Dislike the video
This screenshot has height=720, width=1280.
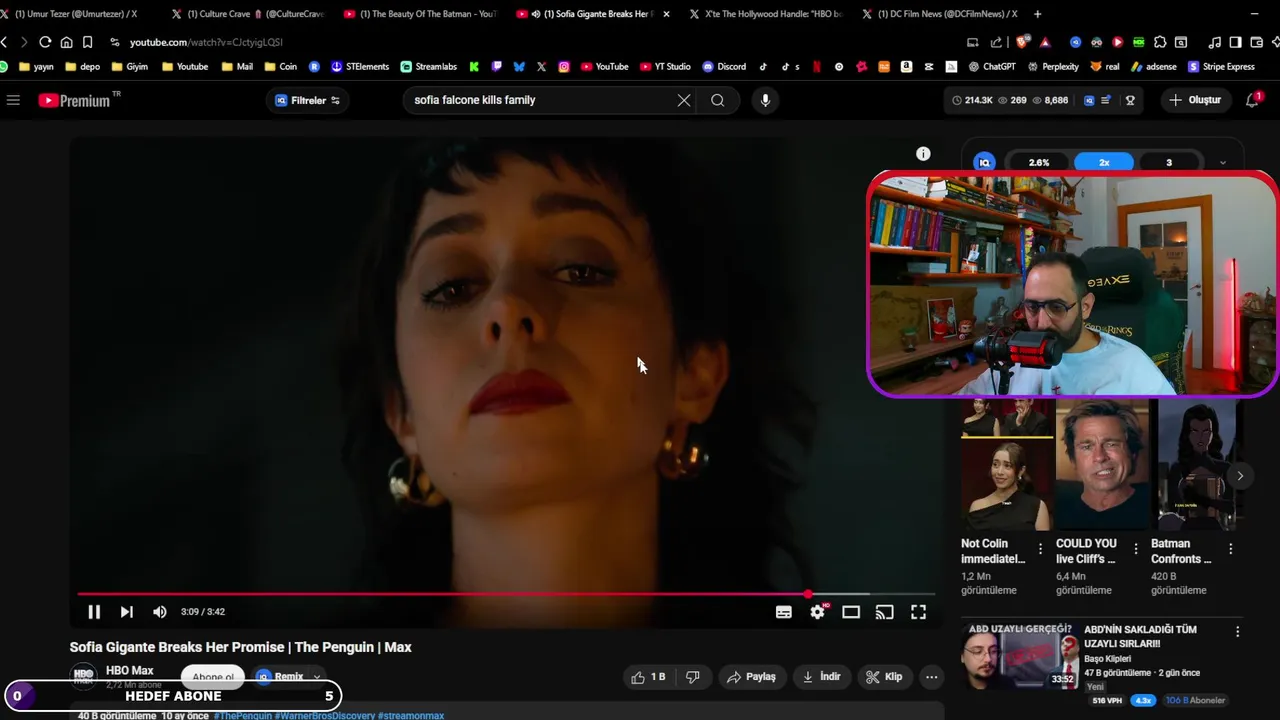coord(692,677)
